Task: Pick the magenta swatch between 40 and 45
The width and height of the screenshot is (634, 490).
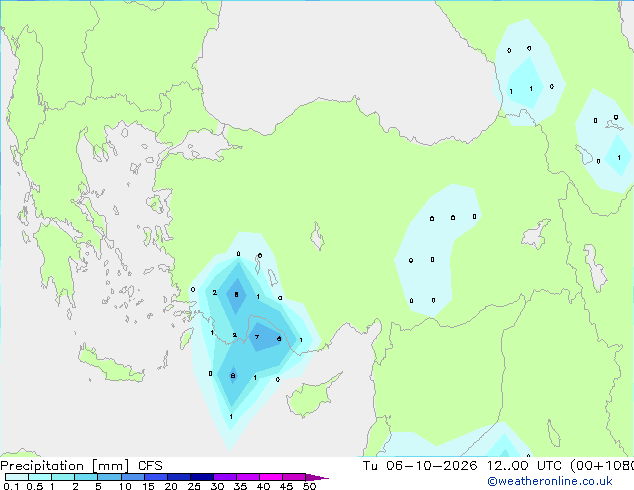Action: click(271, 477)
